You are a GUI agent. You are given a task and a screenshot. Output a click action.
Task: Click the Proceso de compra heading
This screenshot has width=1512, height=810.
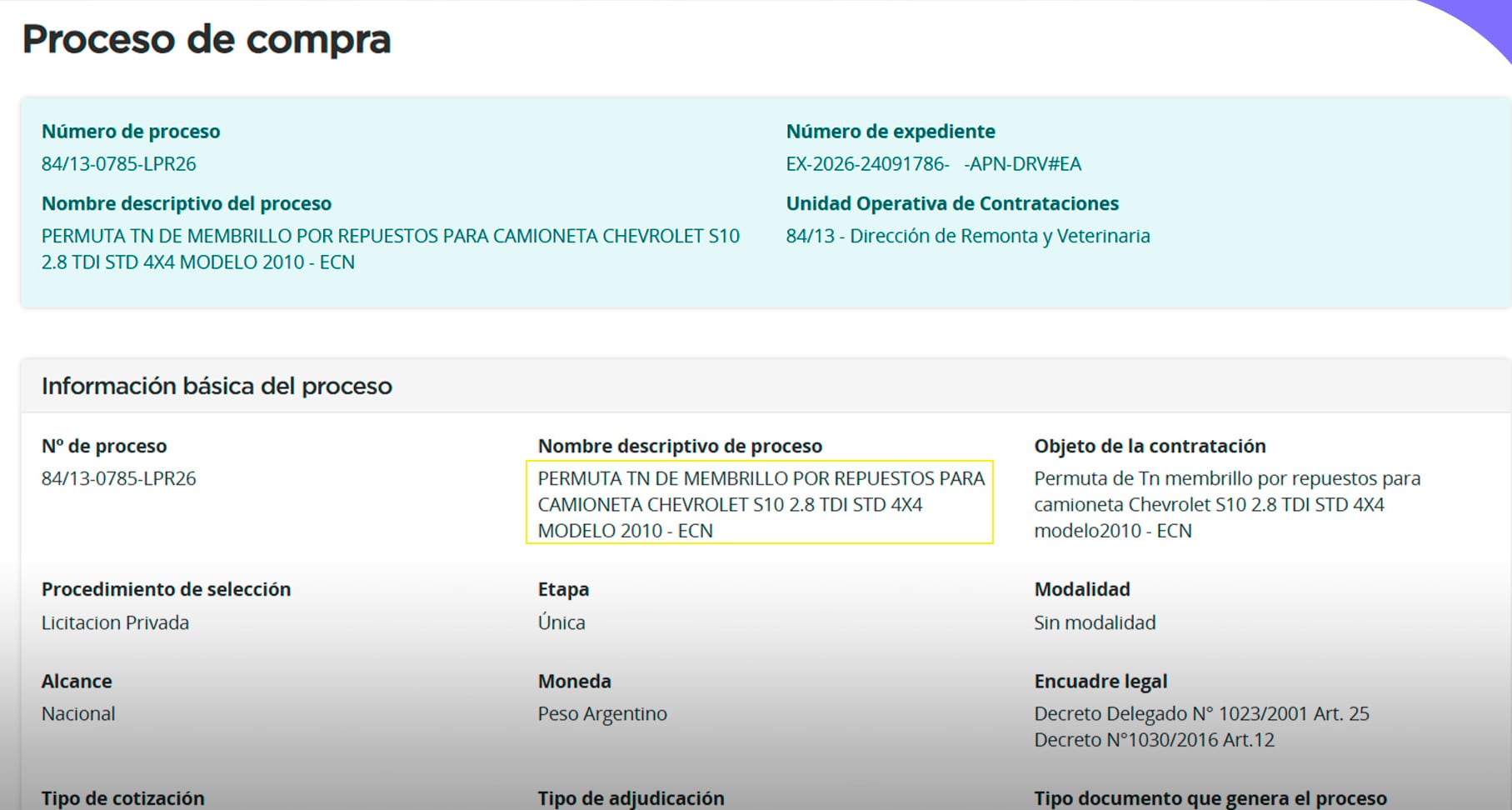(x=207, y=40)
